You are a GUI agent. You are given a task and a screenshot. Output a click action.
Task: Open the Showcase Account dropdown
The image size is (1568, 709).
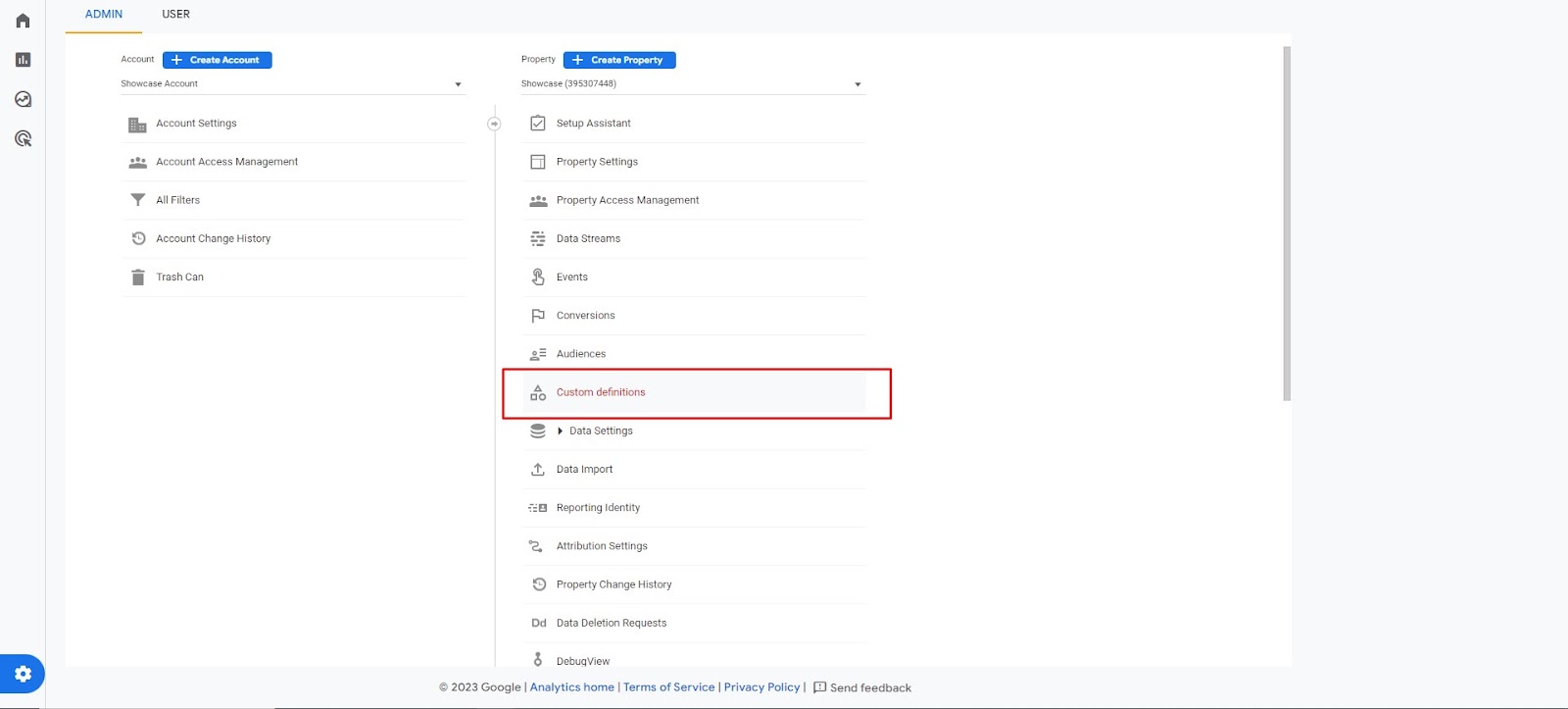[x=292, y=84]
